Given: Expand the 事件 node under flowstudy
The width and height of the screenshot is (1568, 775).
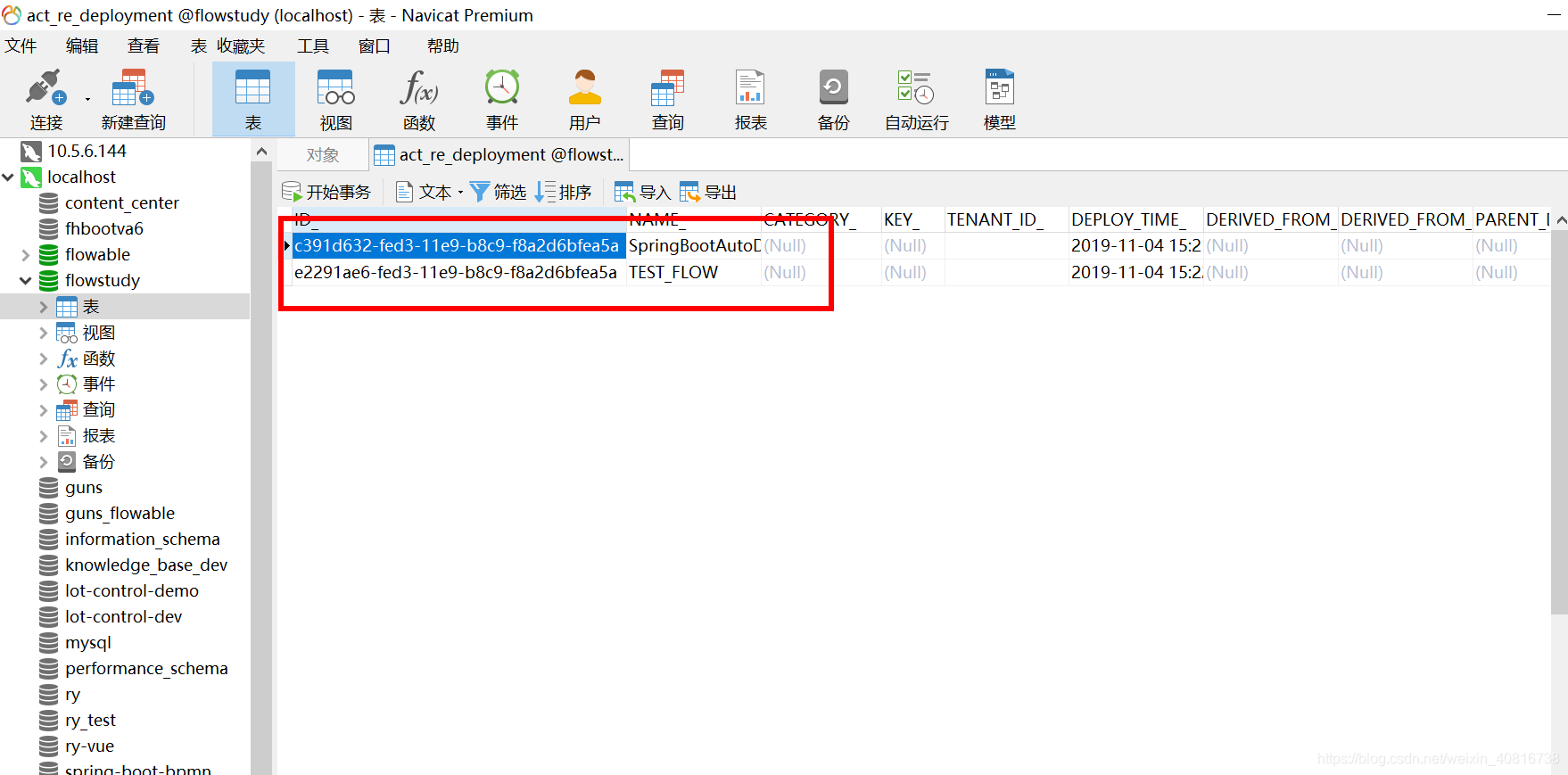Looking at the screenshot, I should [44, 384].
